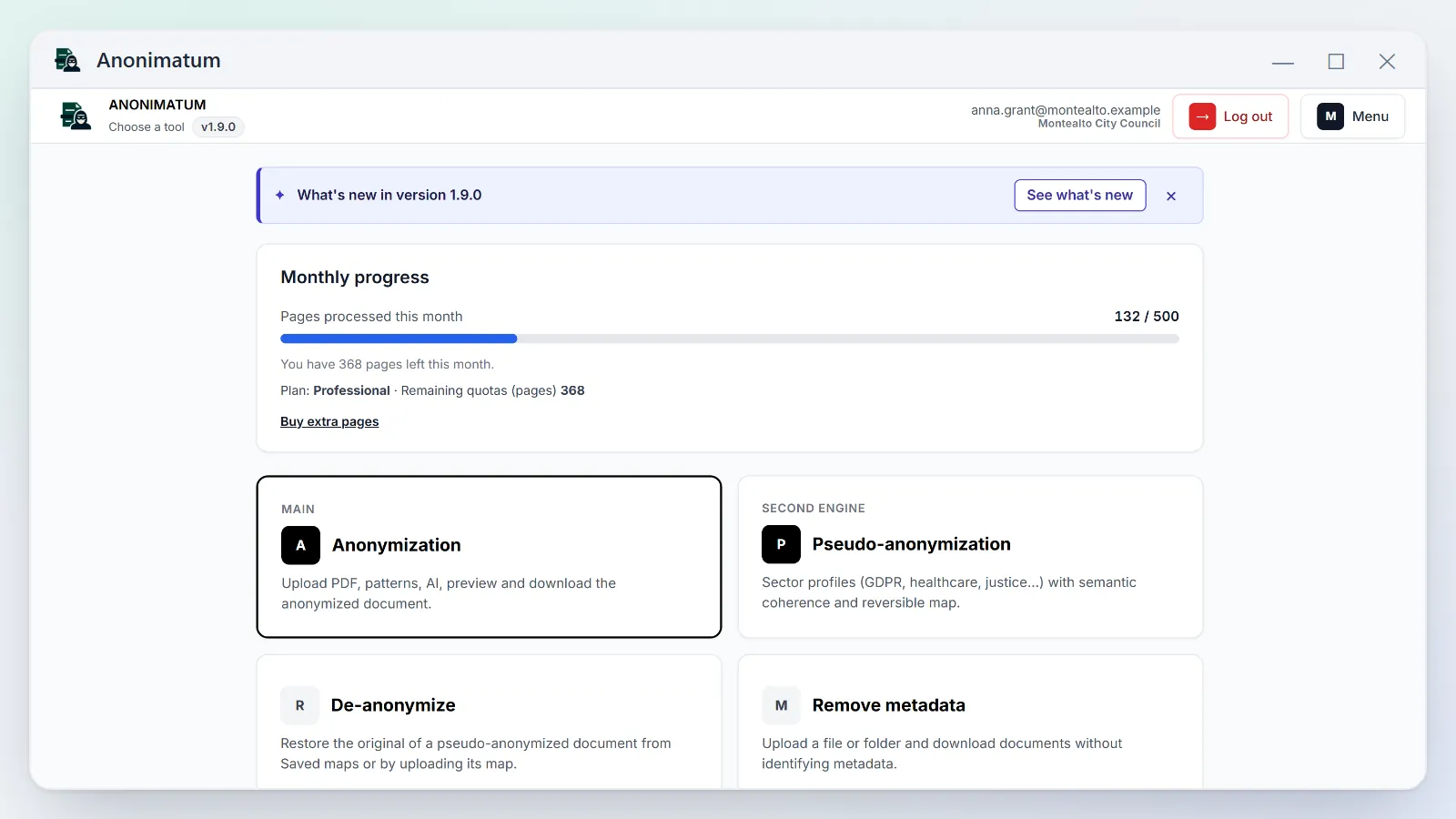This screenshot has width=1456, height=819.
Task: Click the Pseudo-anonymization P icon
Action: tap(781, 544)
